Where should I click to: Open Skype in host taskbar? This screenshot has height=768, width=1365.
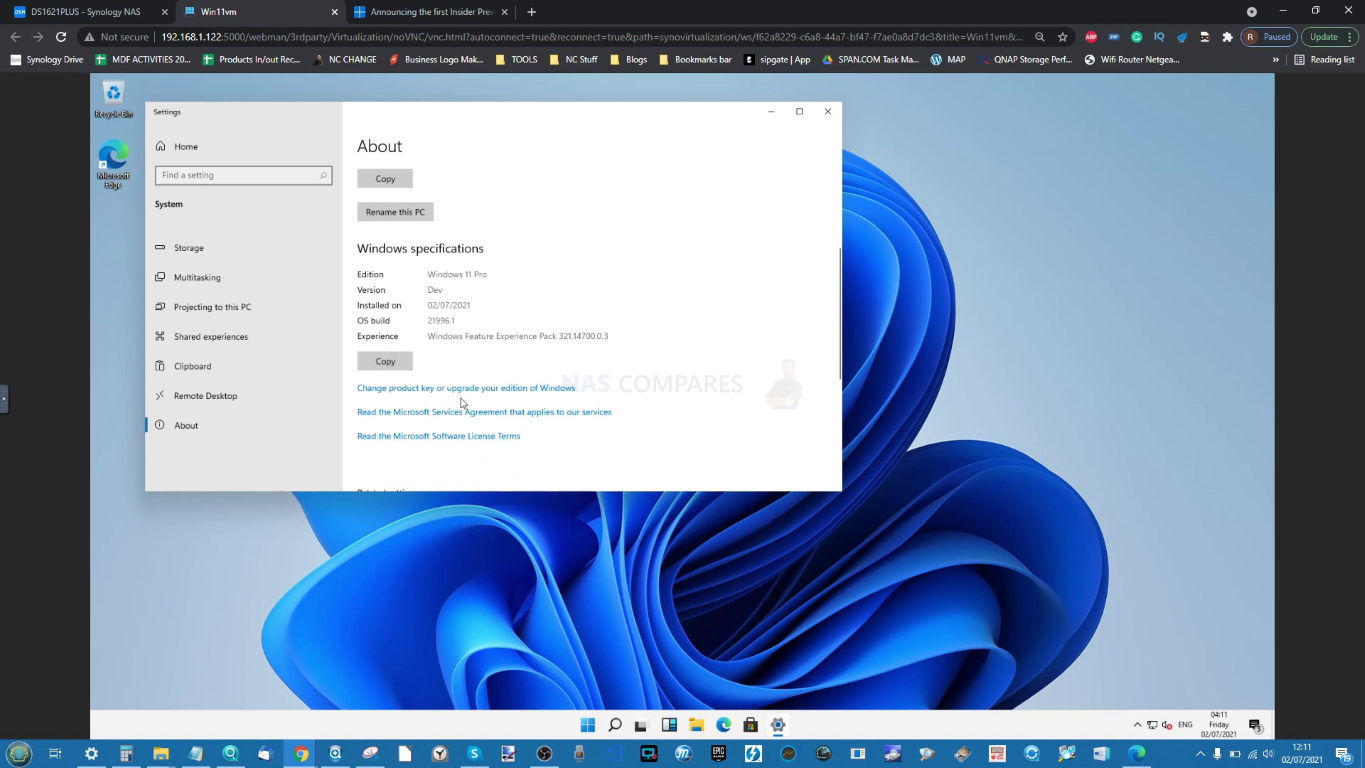click(x=474, y=754)
